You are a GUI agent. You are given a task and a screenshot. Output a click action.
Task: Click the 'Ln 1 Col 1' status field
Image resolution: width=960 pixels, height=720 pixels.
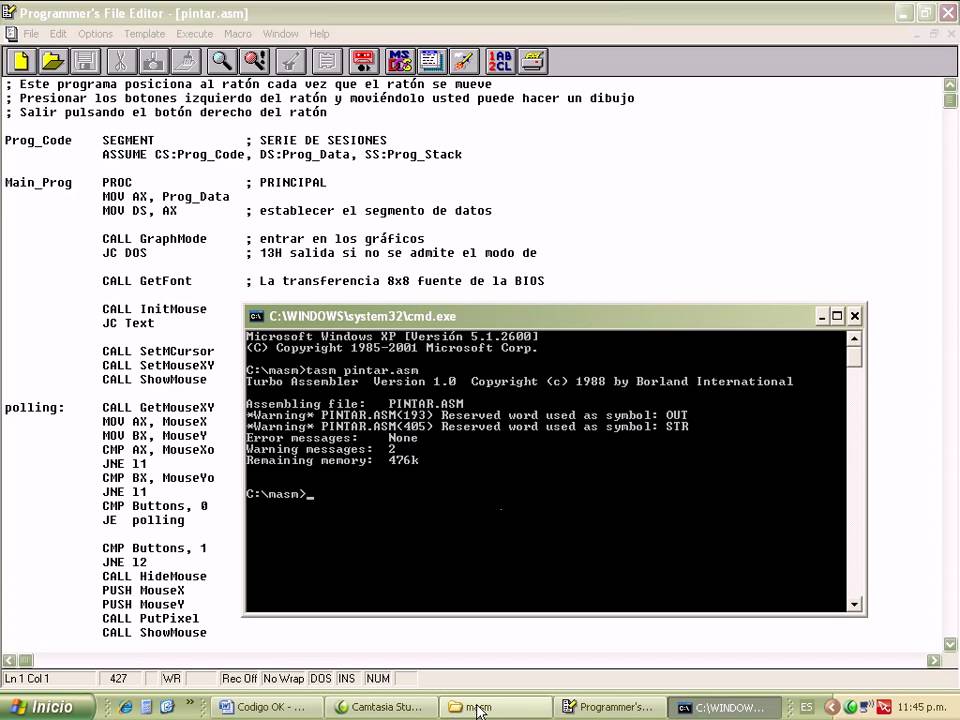click(x=49, y=678)
